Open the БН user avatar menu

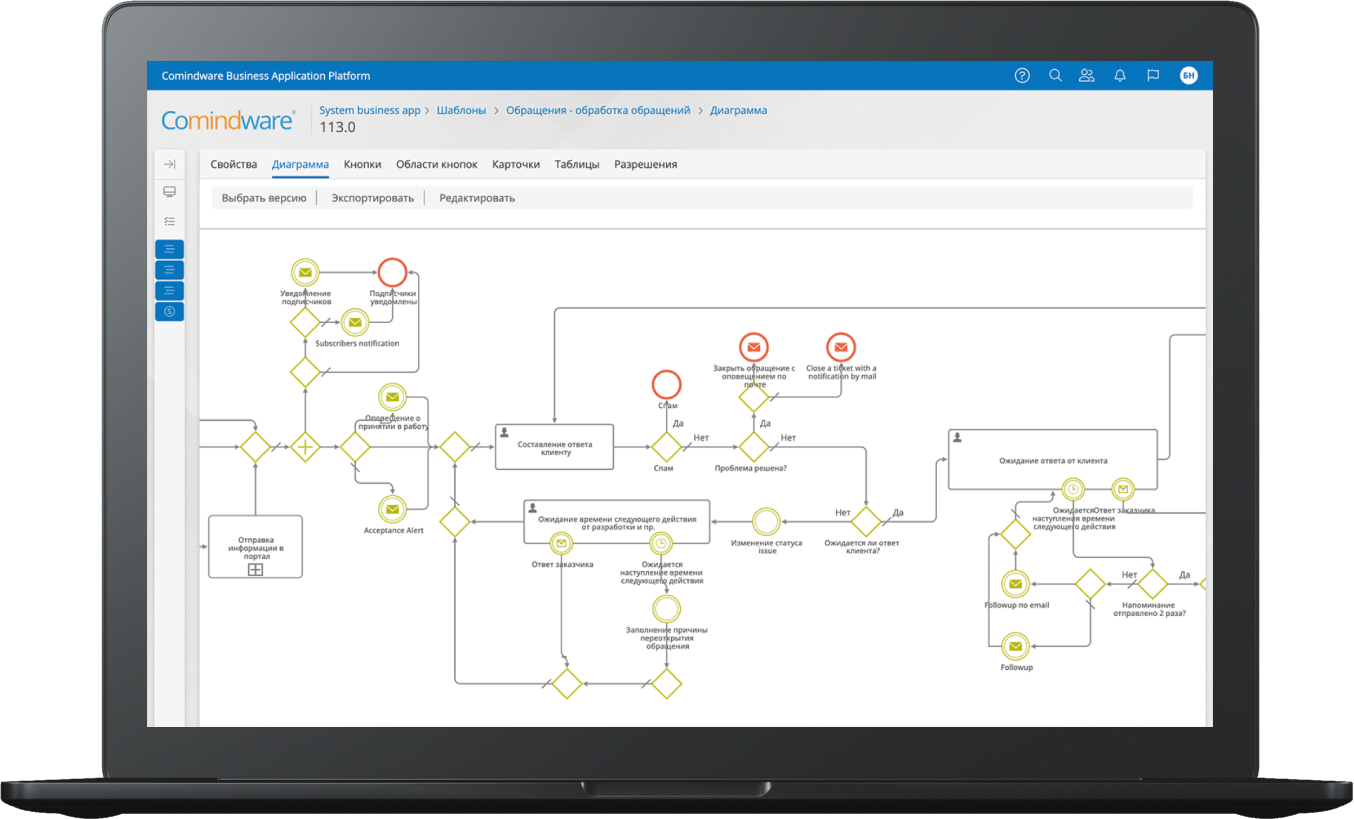point(1188,75)
